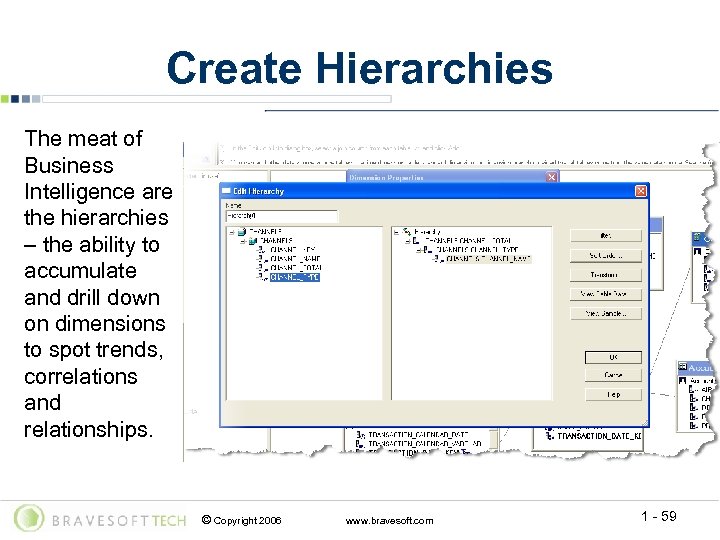Collapse the CHANNELS table node
This screenshot has height=540, width=720.
pyautogui.click(x=243, y=241)
